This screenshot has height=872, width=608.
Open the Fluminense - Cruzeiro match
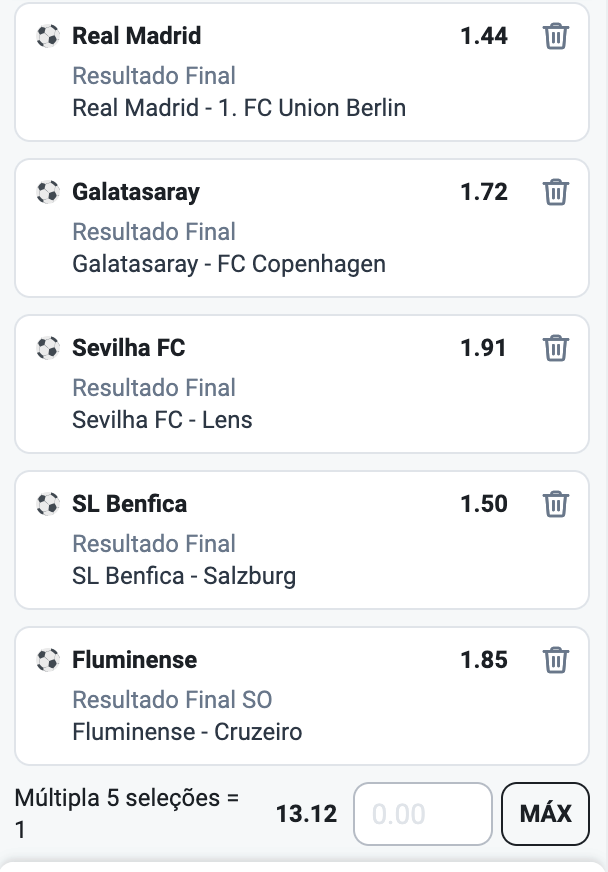(187, 732)
